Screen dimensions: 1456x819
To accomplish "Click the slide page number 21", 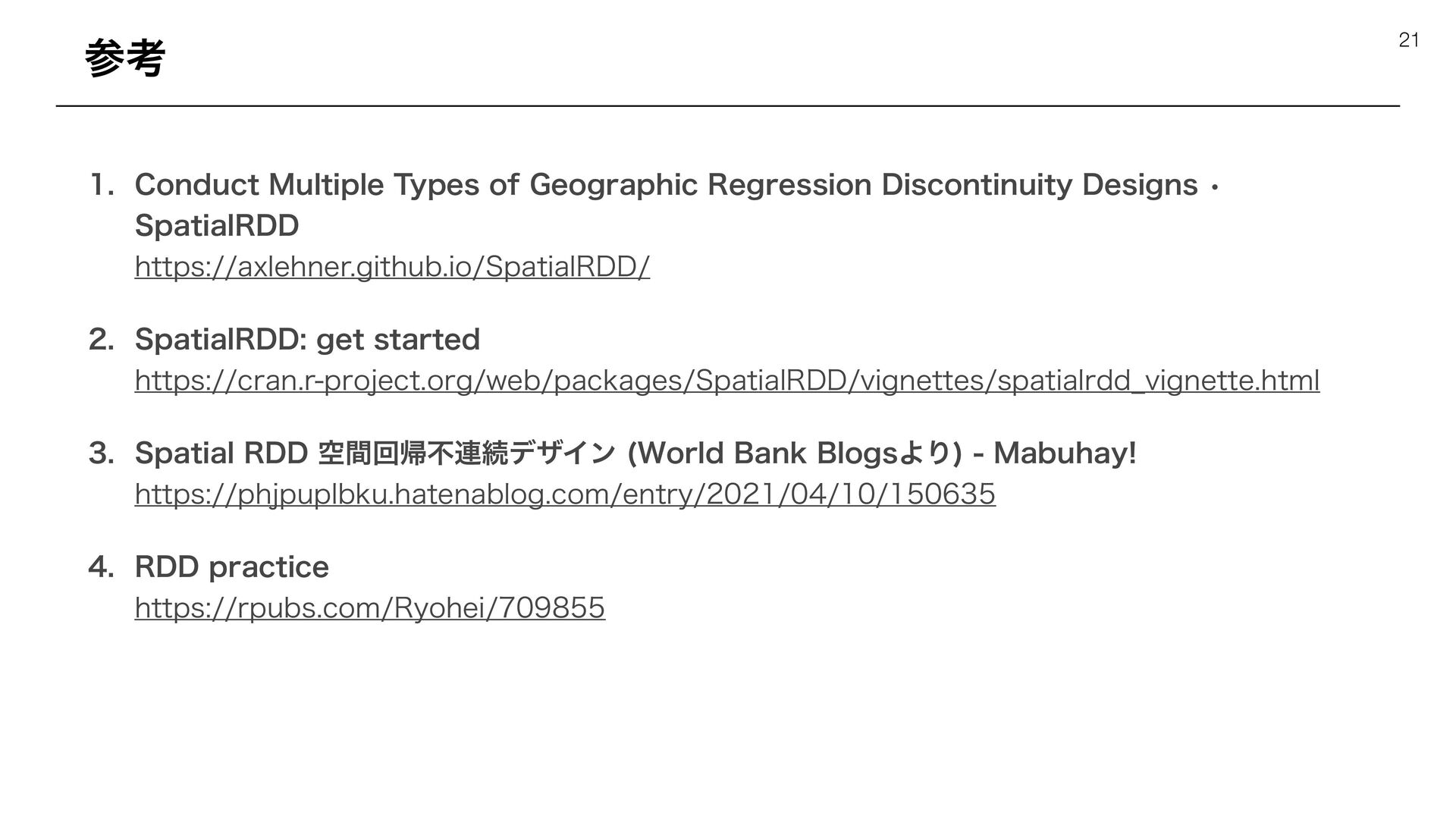I will 1408,40.
